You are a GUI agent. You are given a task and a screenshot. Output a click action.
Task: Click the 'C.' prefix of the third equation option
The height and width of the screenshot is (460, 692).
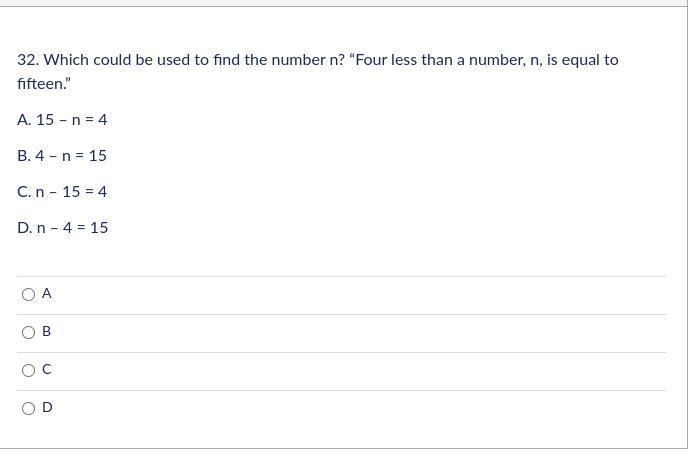pos(24,192)
